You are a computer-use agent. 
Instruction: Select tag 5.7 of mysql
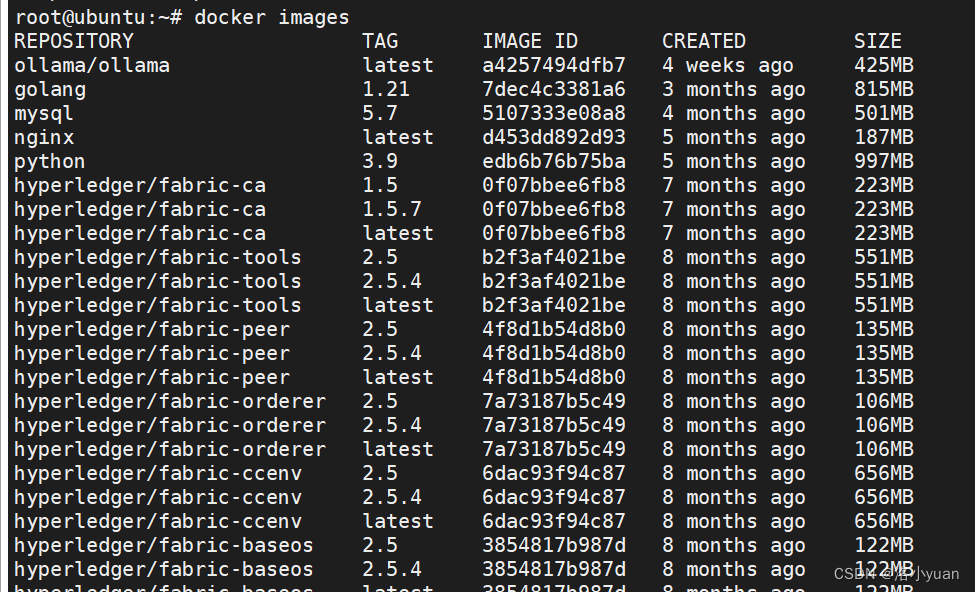pos(380,114)
